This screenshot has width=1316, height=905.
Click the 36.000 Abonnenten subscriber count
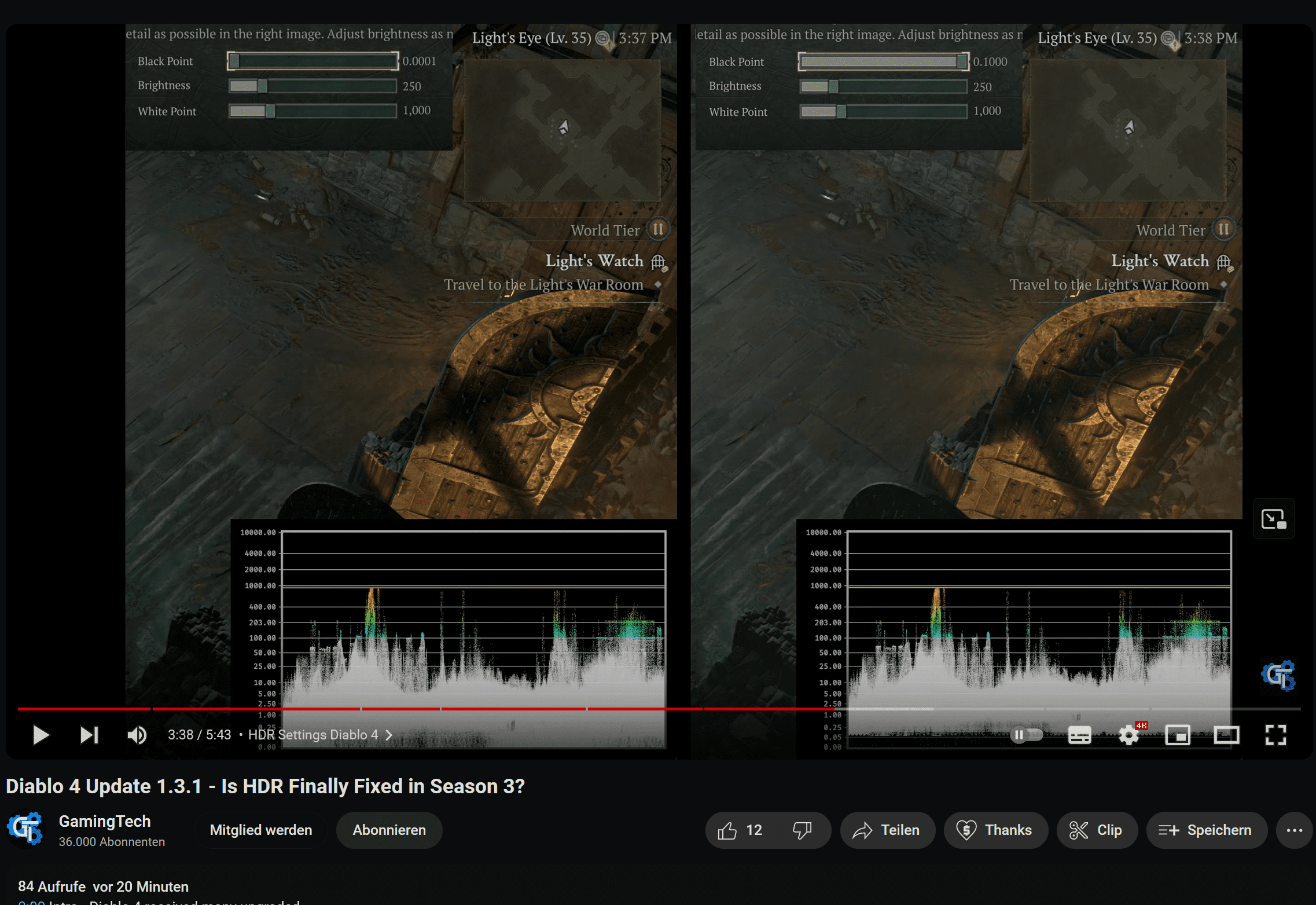(x=112, y=842)
